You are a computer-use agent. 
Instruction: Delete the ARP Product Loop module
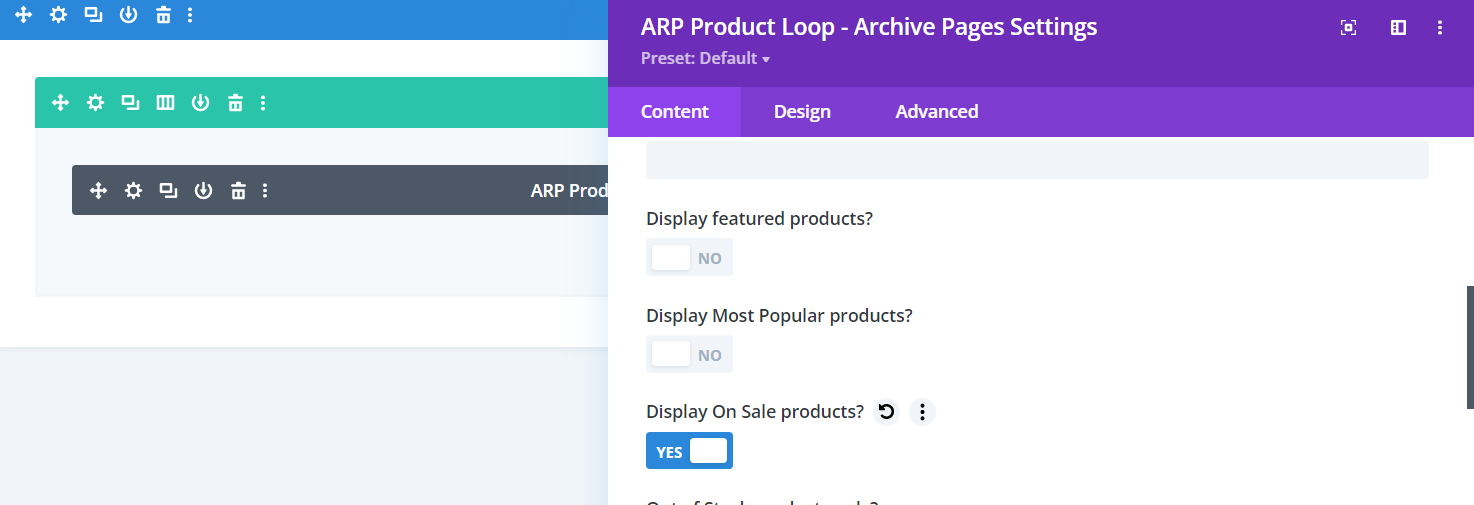click(238, 190)
